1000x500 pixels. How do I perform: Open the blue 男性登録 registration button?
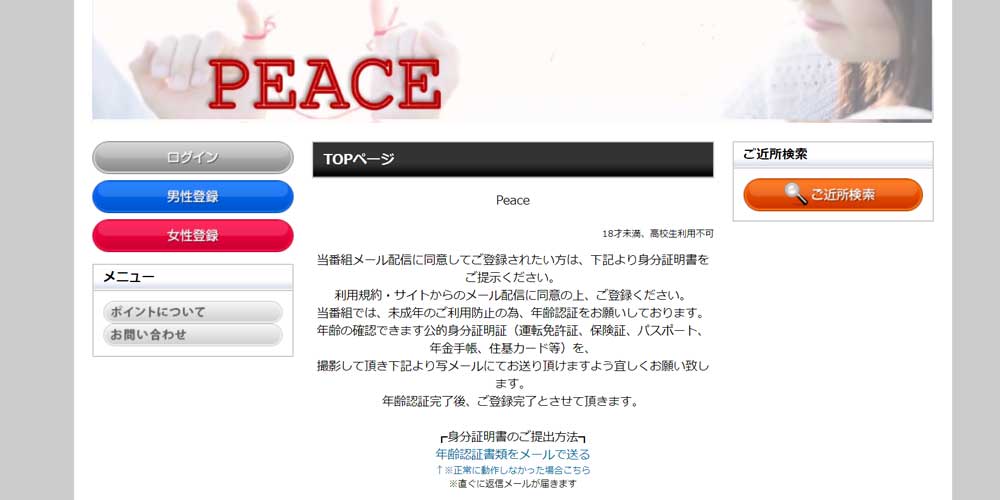tap(193, 196)
